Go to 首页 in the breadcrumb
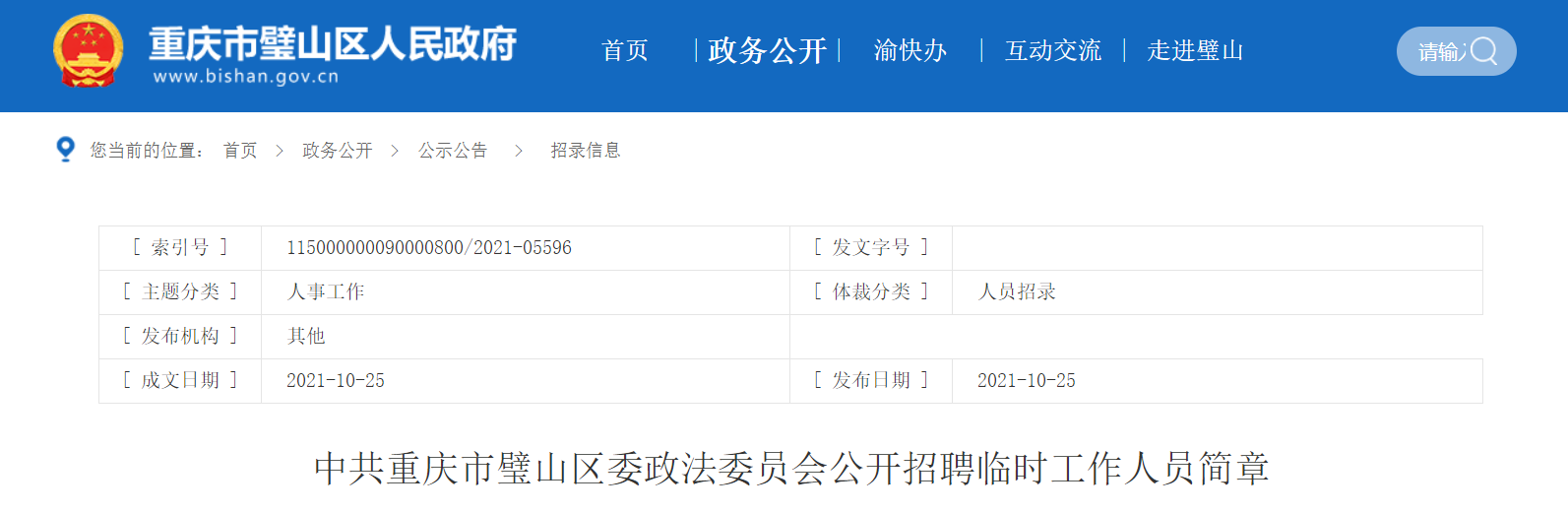 coord(240,151)
